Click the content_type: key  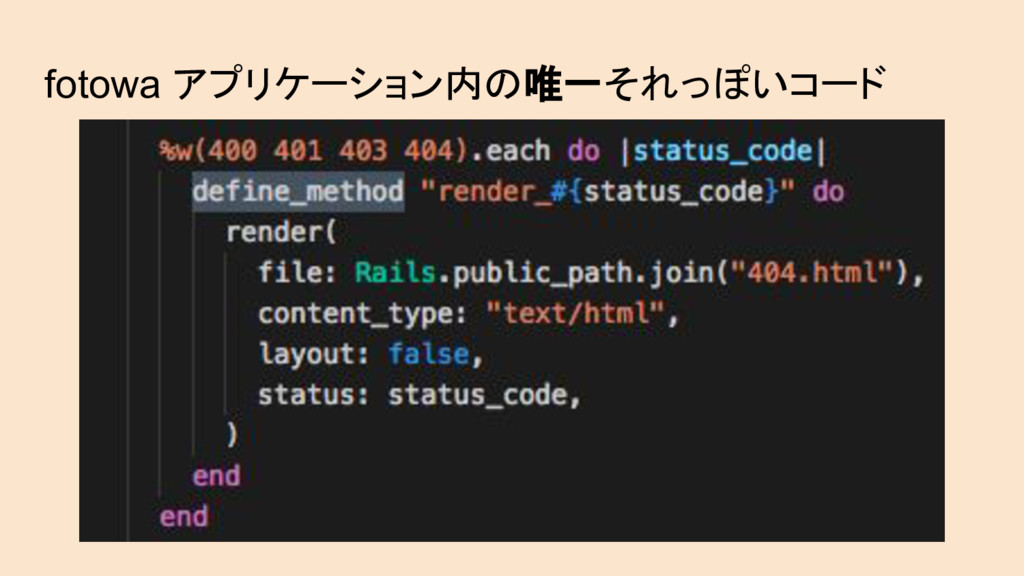pyautogui.click(x=362, y=314)
